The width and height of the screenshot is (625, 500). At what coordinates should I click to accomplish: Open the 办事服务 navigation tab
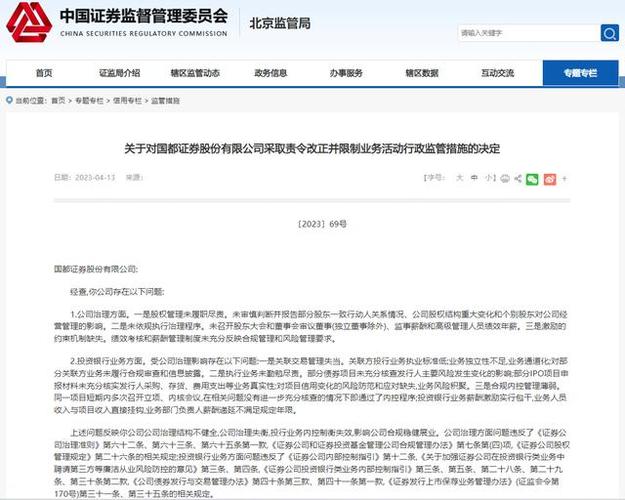[x=346, y=73]
